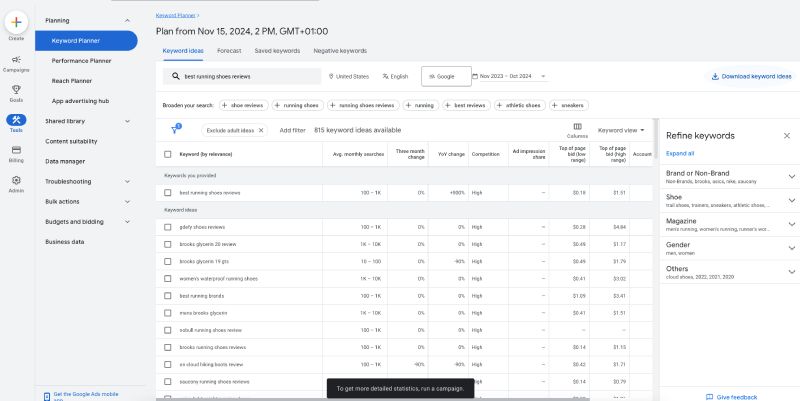Expand the Others refinement group
The height and width of the screenshot is (401, 800).
pyautogui.click(x=791, y=272)
